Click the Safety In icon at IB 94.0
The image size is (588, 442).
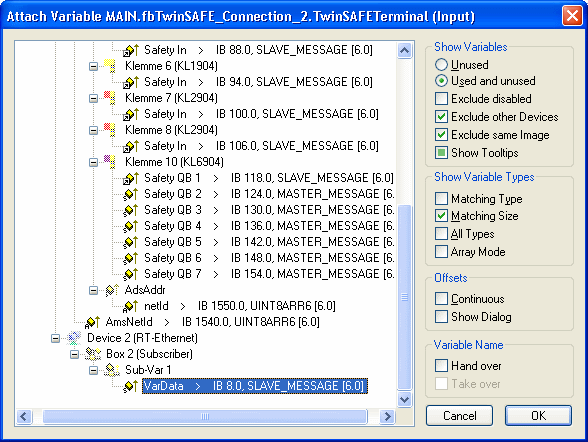(x=131, y=82)
